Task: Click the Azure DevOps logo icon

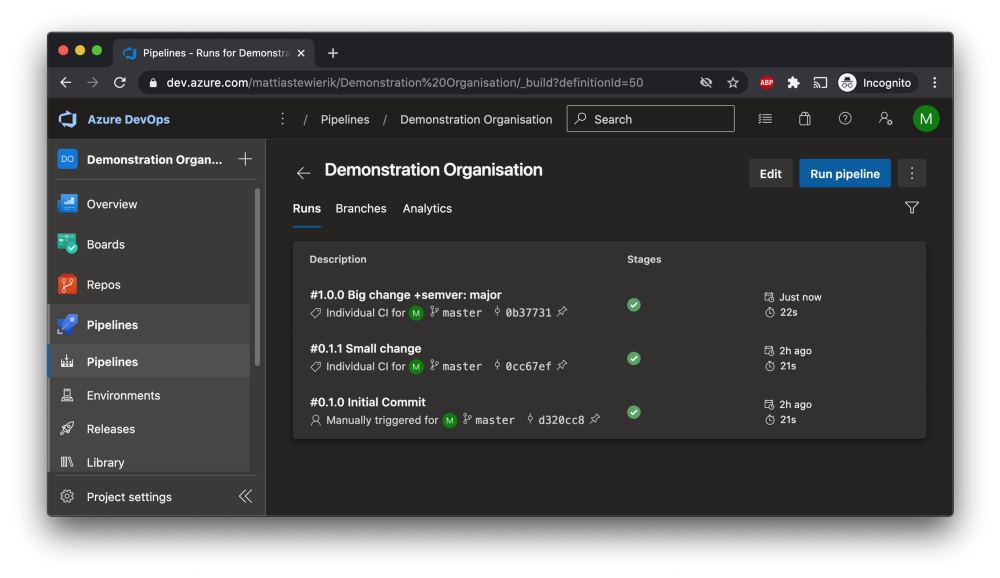Action: click(x=68, y=119)
